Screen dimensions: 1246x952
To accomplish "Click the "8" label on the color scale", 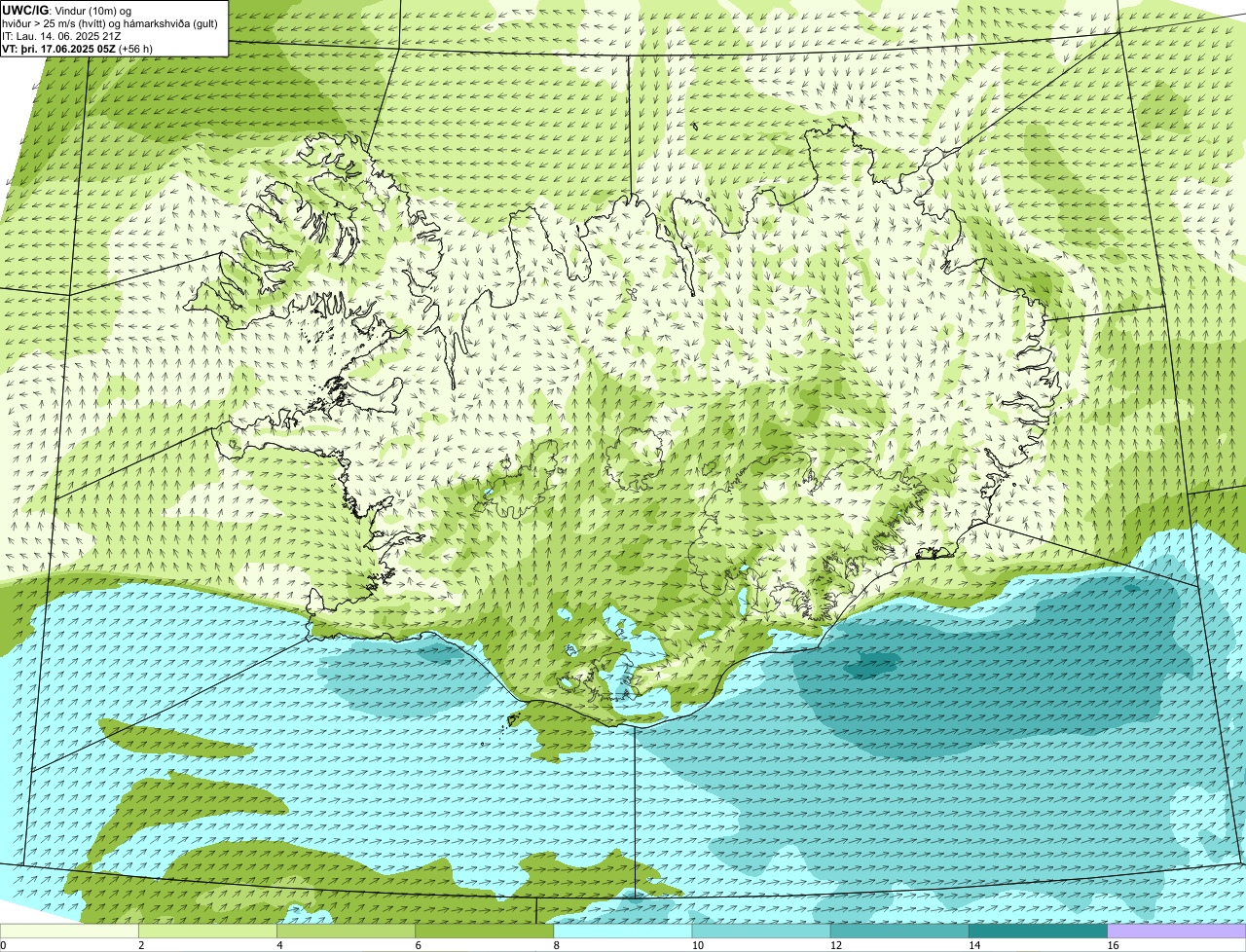I will click(x=557, y=945).
